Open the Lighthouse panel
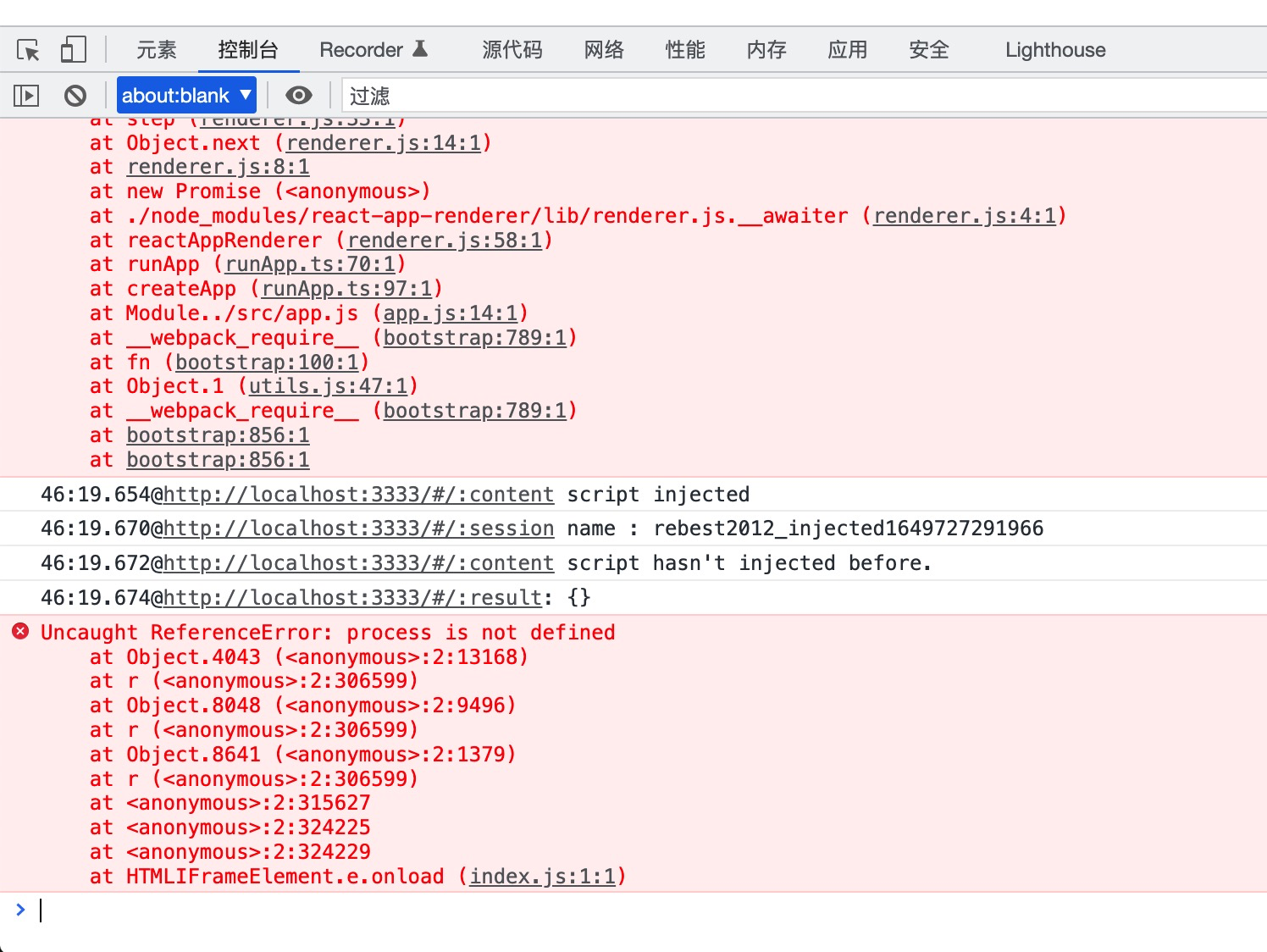Screen dimensions: 1267x952 click(x=1054, y=50)
